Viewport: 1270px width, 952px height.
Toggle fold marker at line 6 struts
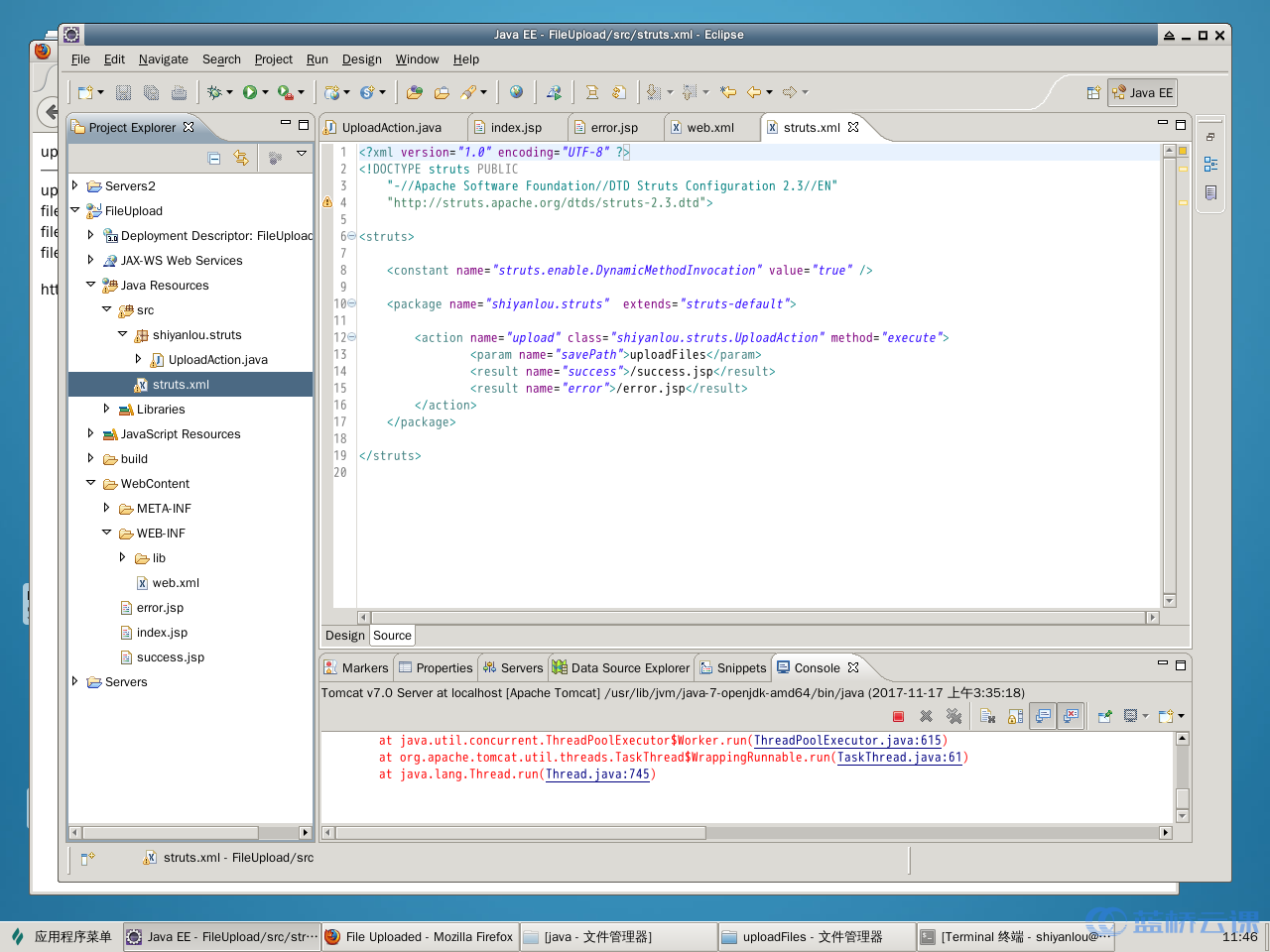point(351,236)
